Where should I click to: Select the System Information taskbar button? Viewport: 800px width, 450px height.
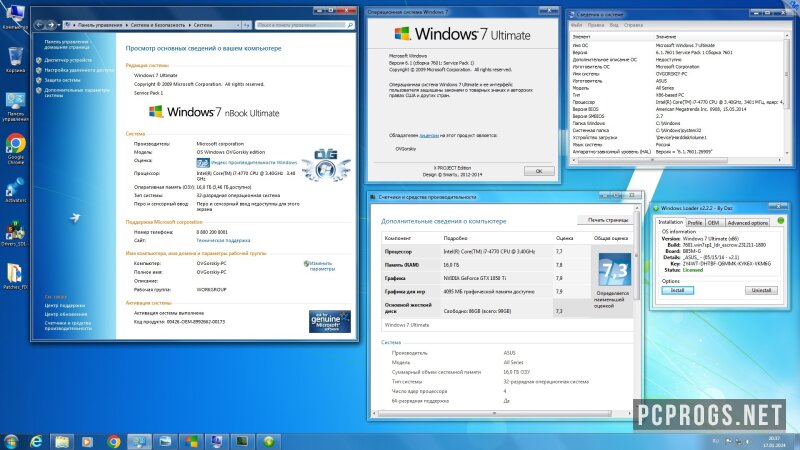click(217, 441)
